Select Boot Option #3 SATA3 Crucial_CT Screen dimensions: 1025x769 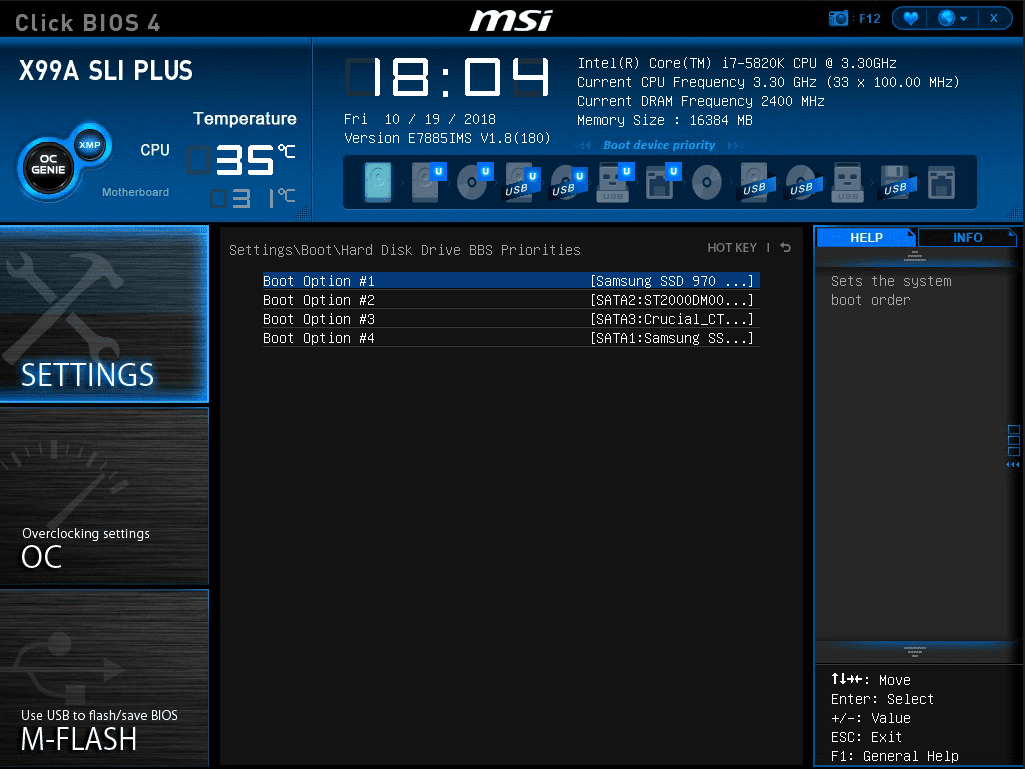coord(511,319)
